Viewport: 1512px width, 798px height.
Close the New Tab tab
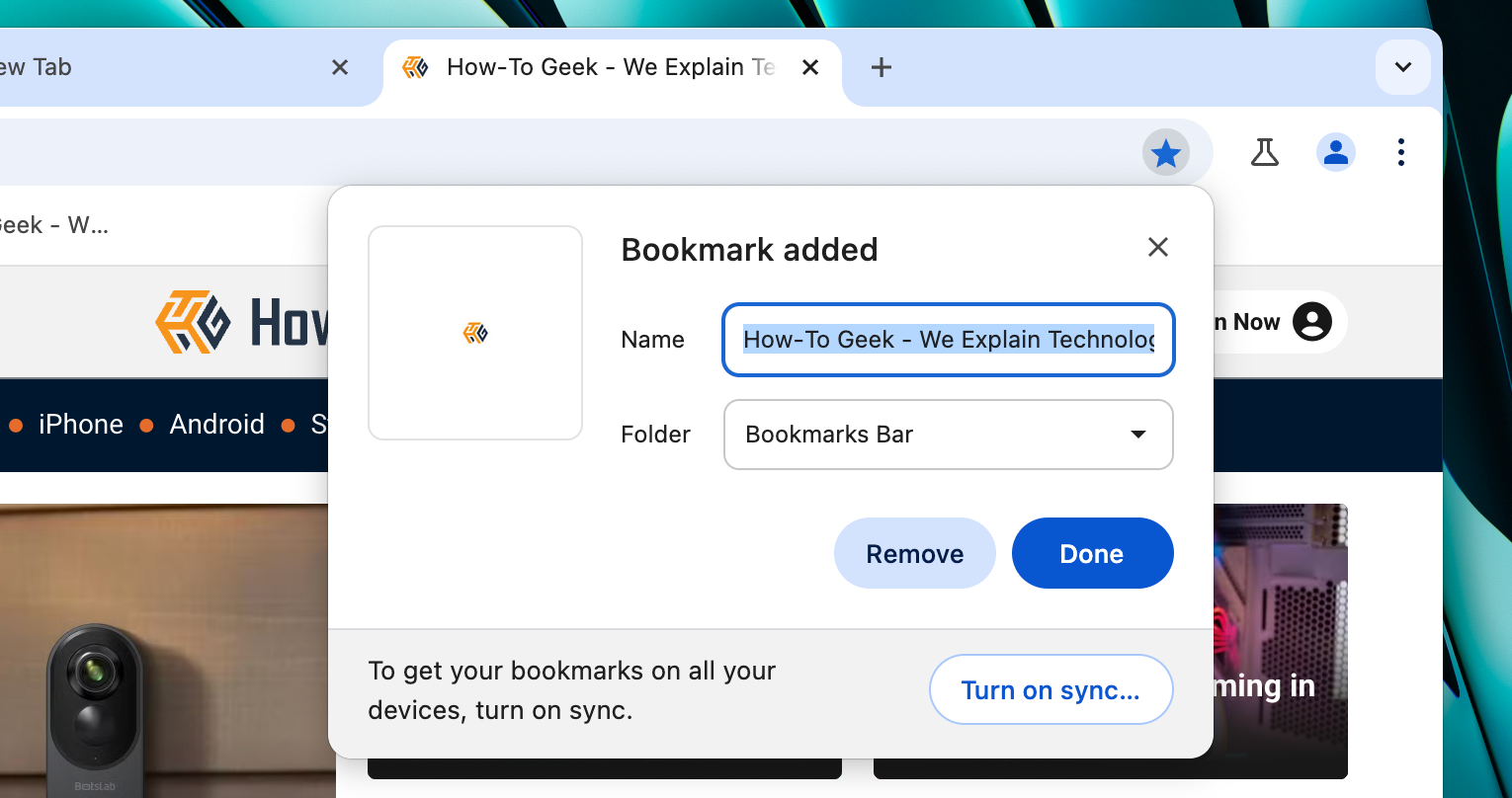(339, 67)
